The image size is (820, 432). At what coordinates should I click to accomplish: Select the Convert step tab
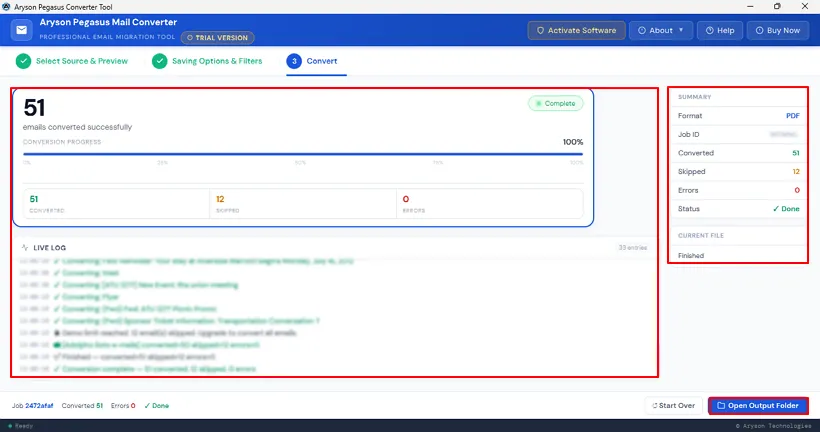[316, 61]
